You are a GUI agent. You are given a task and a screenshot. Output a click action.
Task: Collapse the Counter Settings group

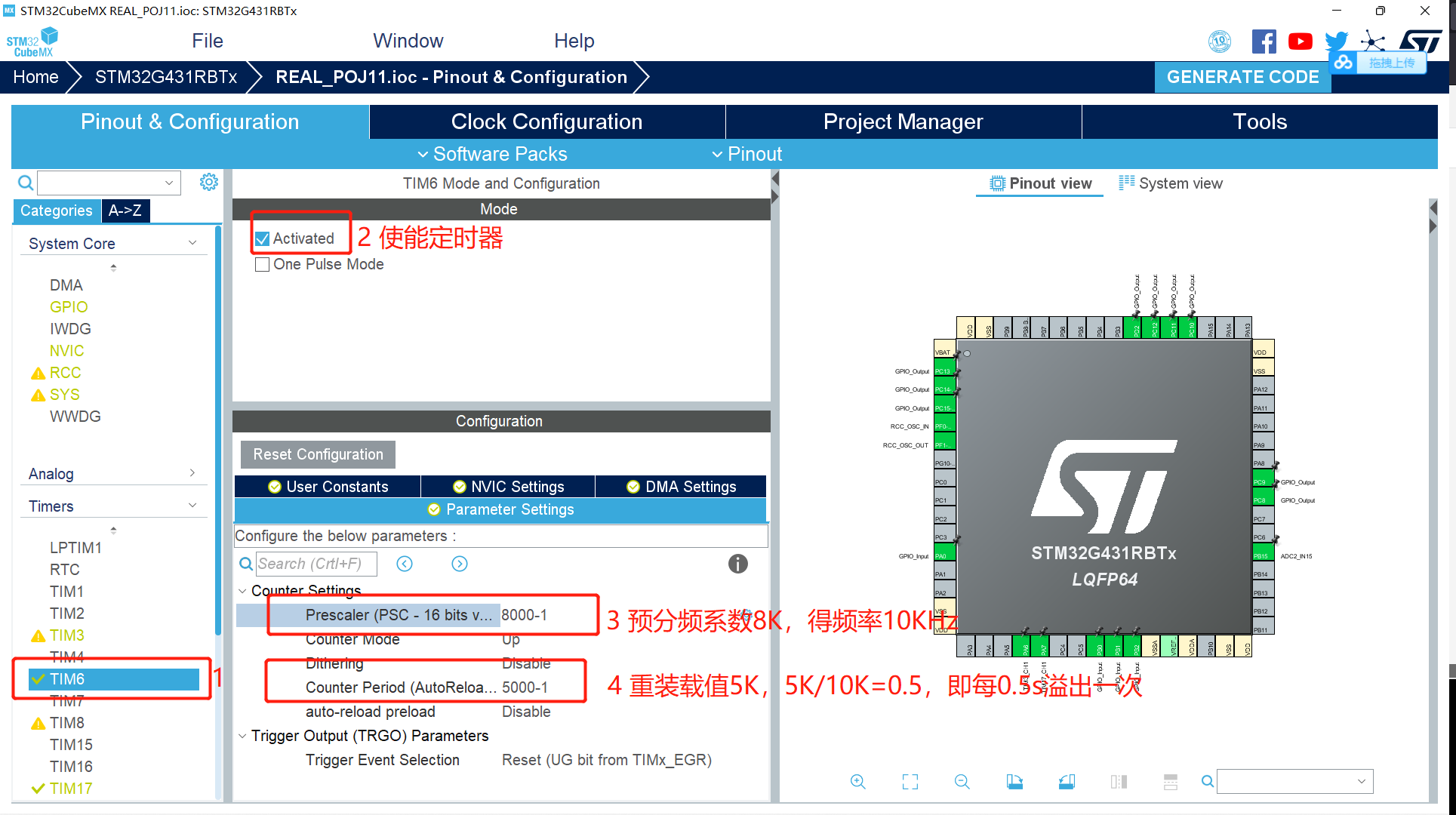click(242, 591)
